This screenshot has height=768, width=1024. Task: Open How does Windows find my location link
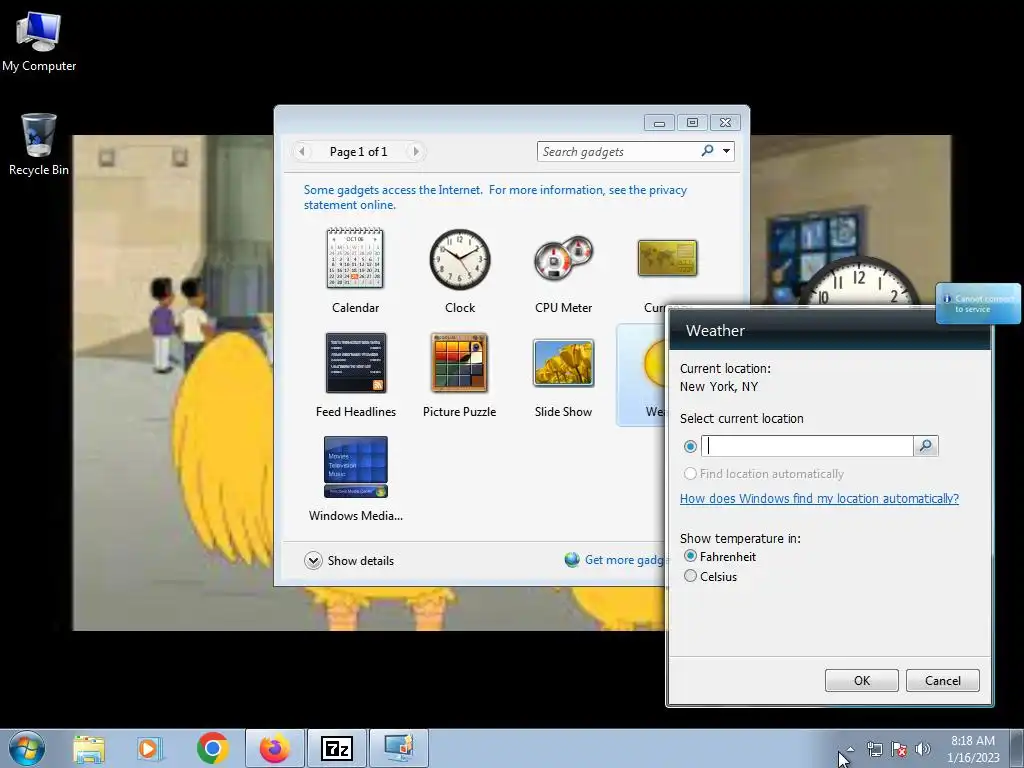819,498
